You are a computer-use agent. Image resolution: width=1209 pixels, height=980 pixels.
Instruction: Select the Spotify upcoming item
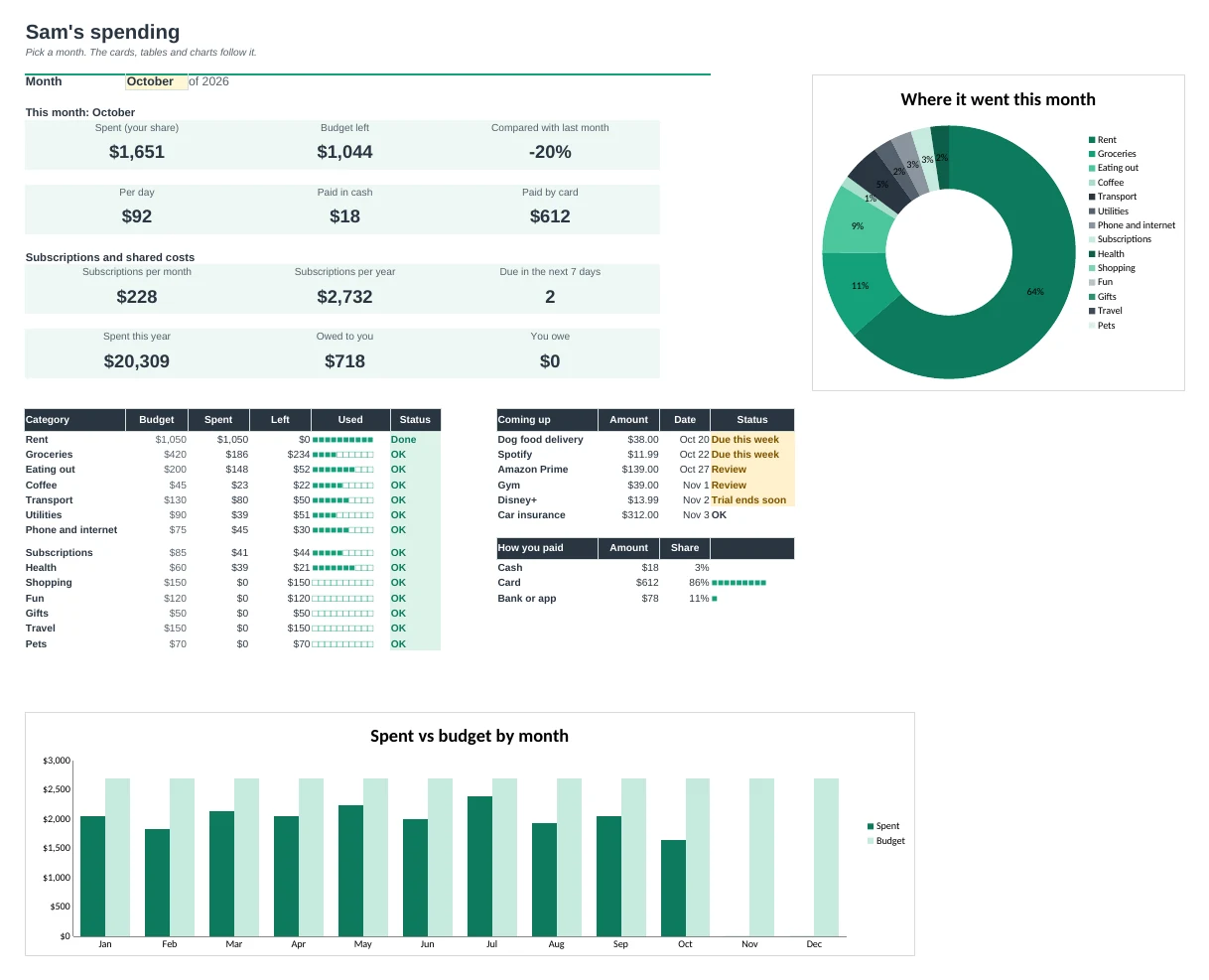[515, 455]
